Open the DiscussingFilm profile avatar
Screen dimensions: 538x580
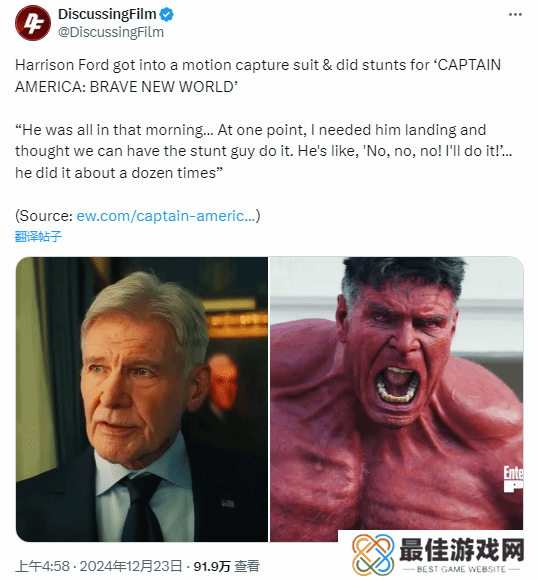tap(33, 23)
